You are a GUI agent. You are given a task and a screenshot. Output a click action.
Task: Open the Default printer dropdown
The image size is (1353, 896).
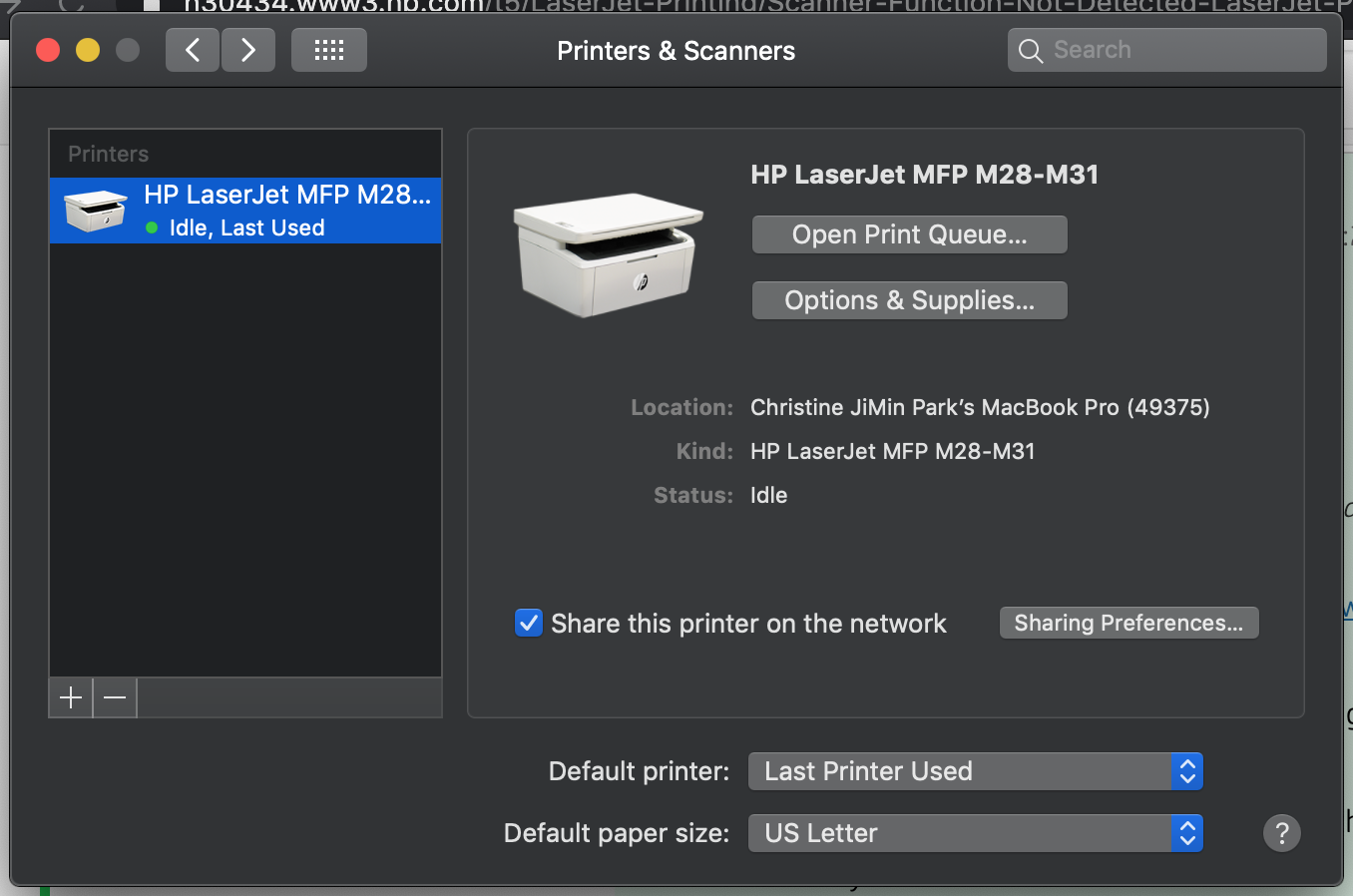[975, 771]
